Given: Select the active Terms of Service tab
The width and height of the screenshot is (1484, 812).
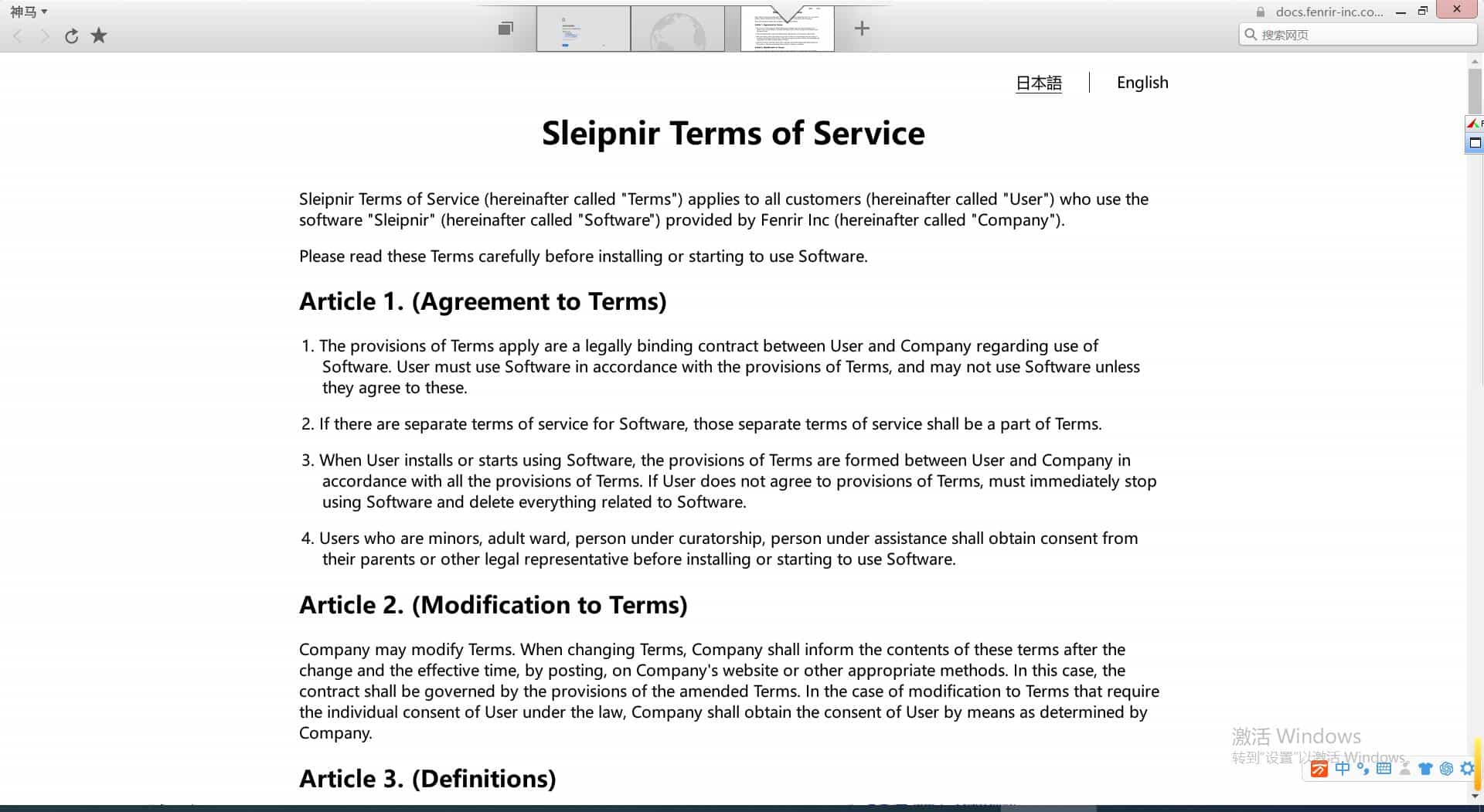Looking at the screenshot, I should [x=787, y=29].
